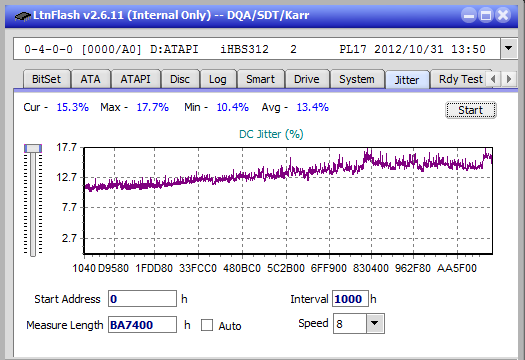Expand the drive selection dropdown arrow
525x360 pixels.
(x=509, y=49)
